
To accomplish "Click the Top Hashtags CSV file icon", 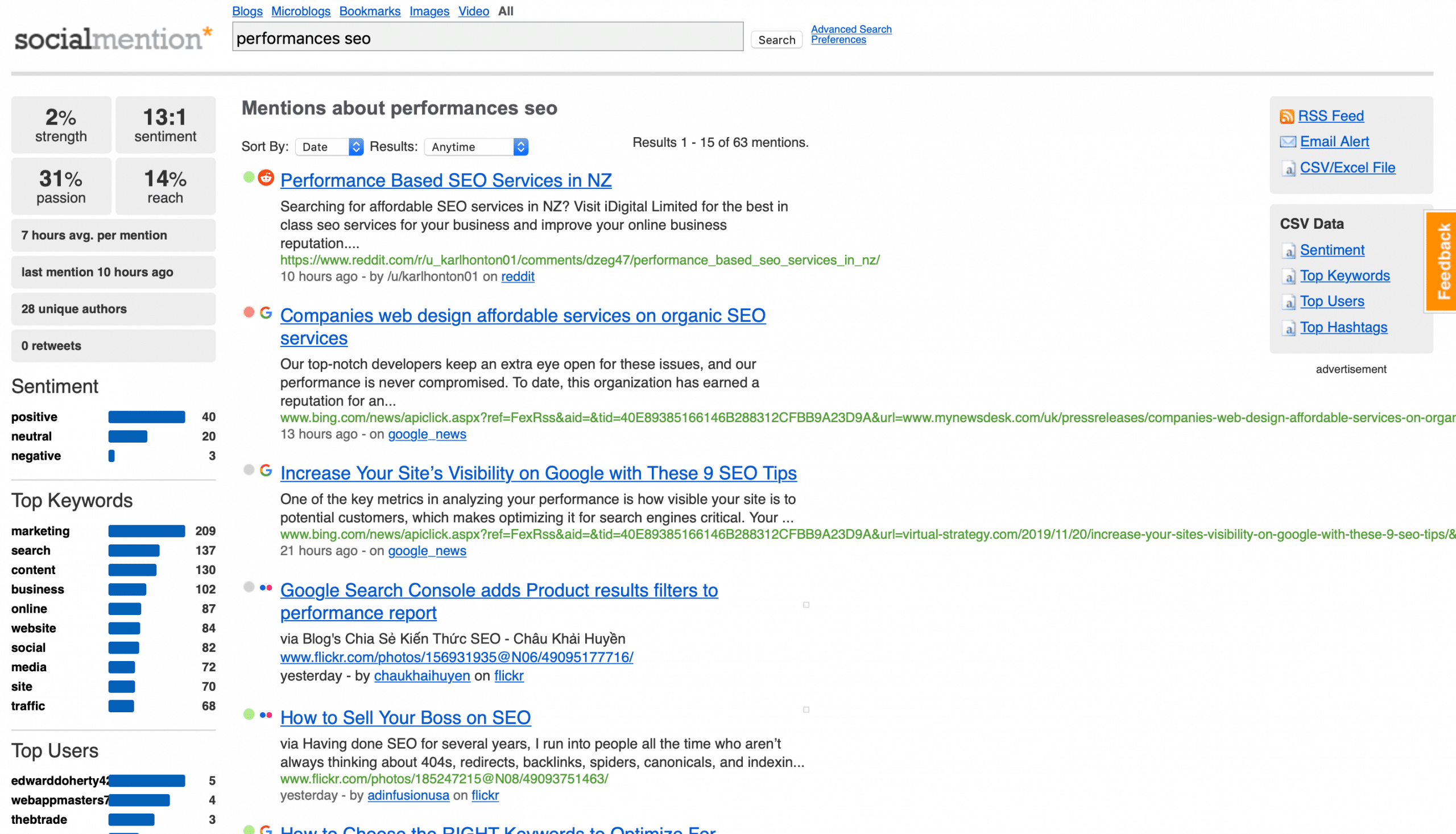I will (1288, 328).
